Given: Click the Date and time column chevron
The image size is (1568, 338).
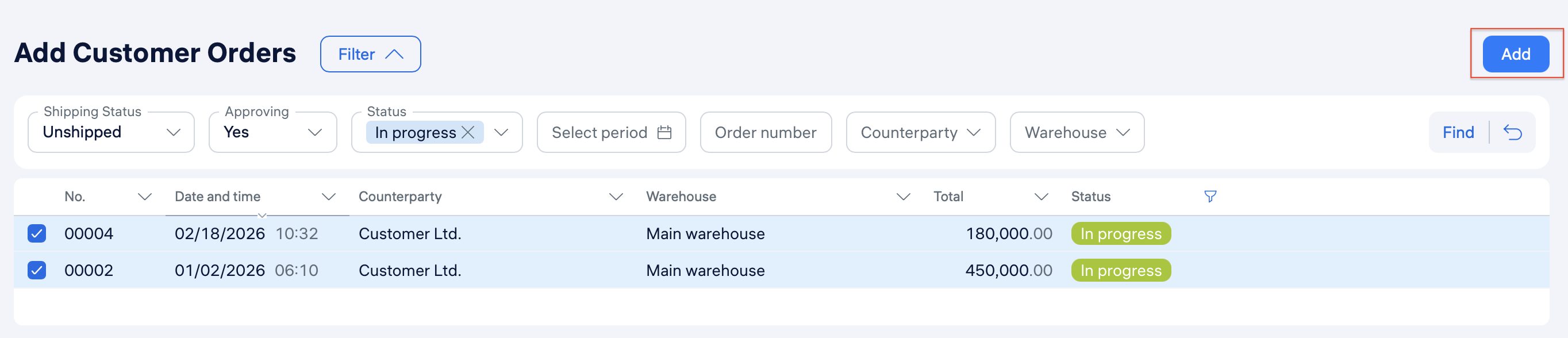Looking at the screenshot, I should tap(329, 197).
